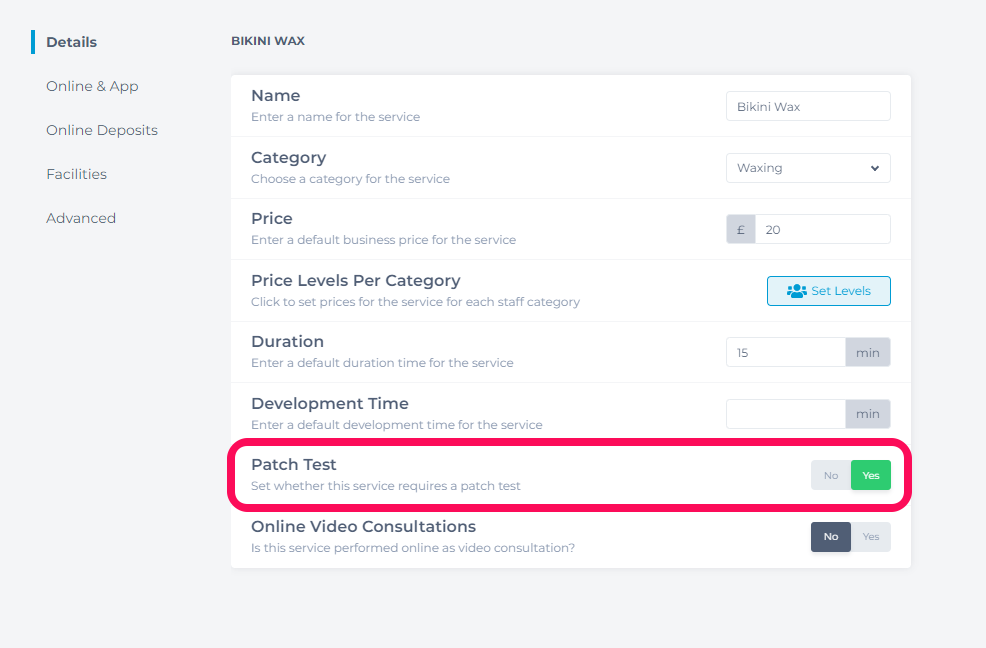
Task: Click the Duration field showing 15
Action: (x=786, y=352)
